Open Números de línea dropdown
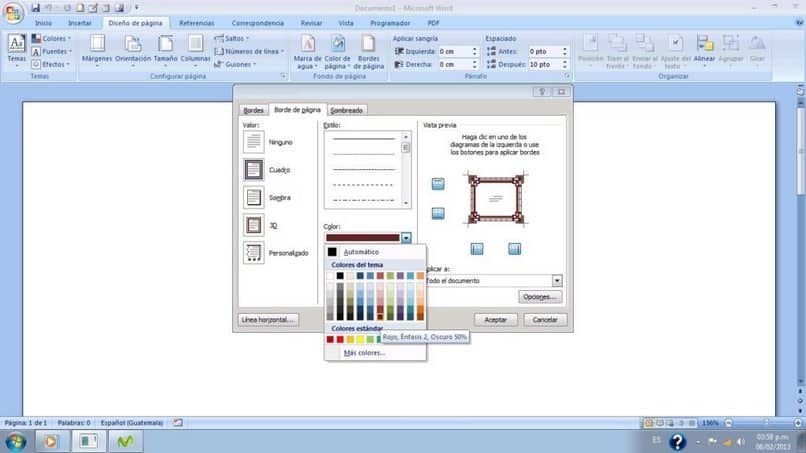This screenshot has width=806, height=453. coord(249,51)
